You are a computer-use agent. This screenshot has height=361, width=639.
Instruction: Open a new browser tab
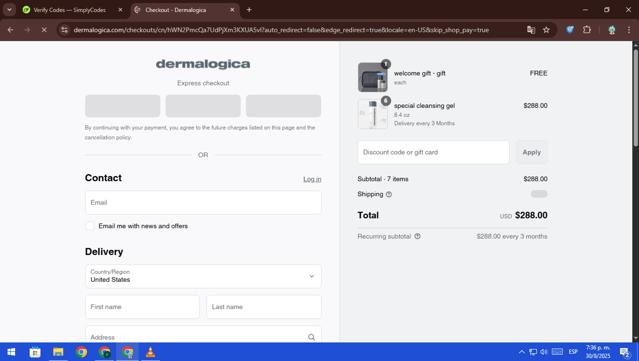coord(249,10)
